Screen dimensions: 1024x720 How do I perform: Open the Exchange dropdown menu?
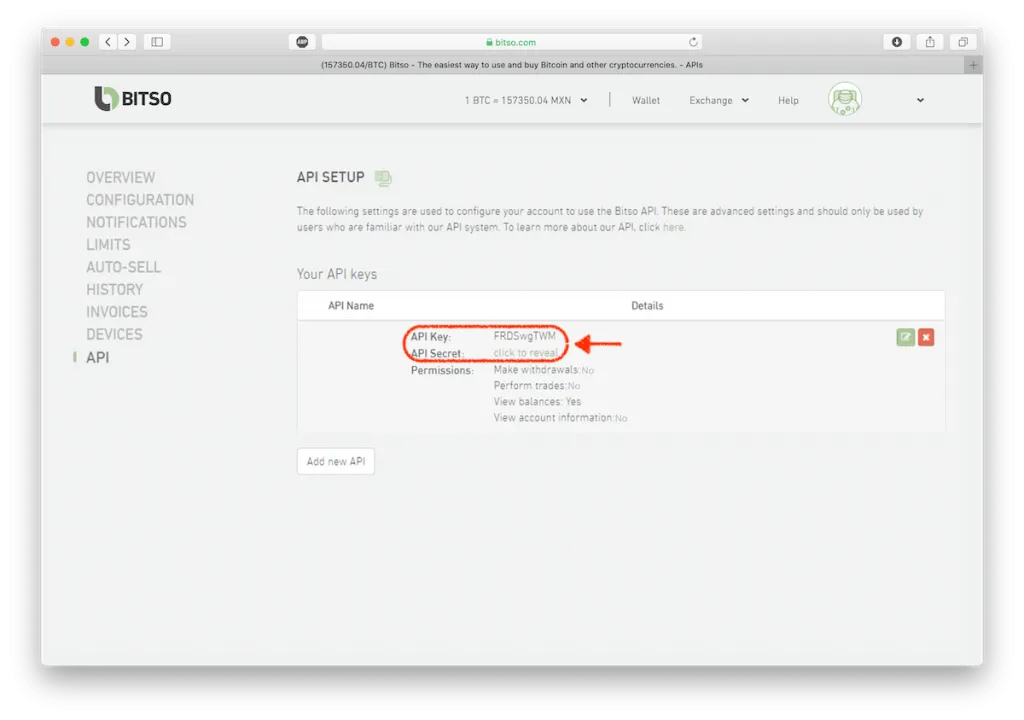[719, 100]
